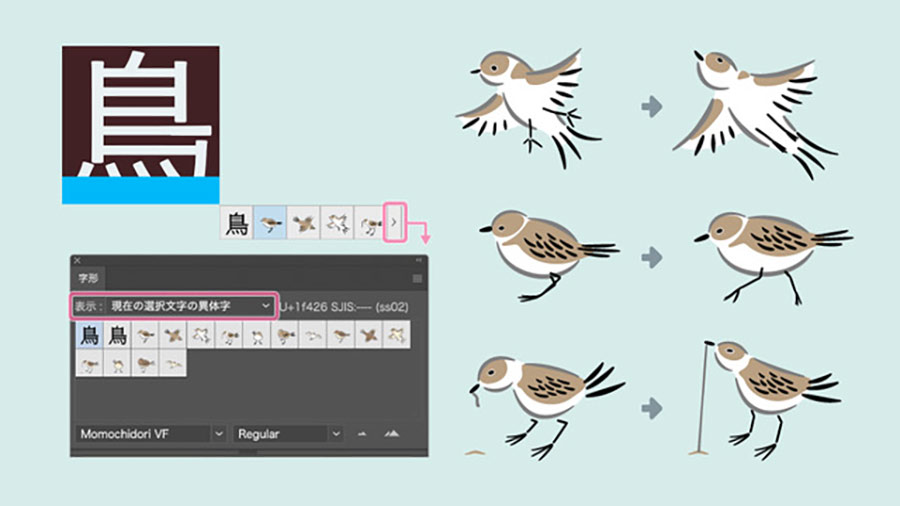
Task: Click the Momochidori VF font family field
Action: click(x=143, y=434)
